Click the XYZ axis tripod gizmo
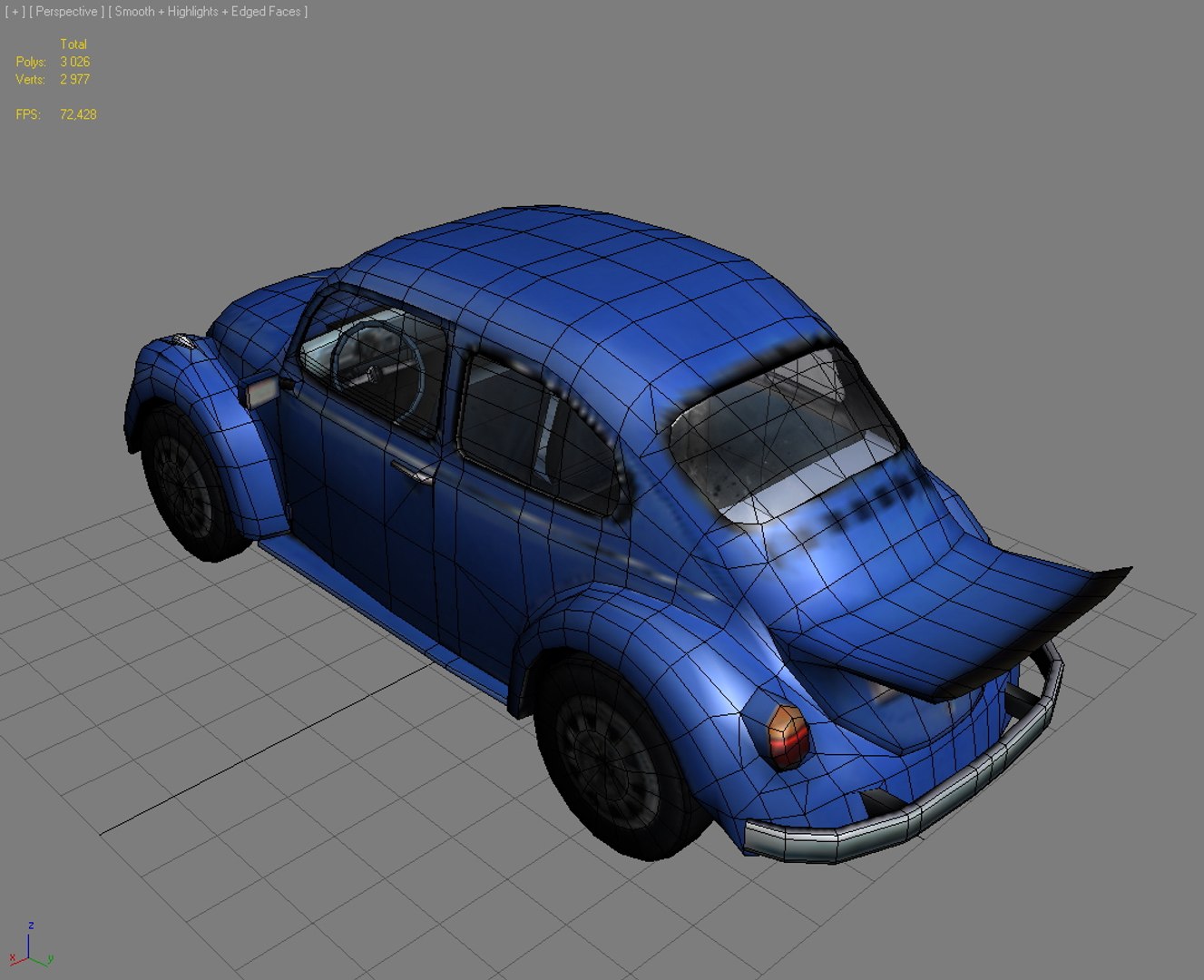The height and width of the screenshot is (980, 1204). 31,946
